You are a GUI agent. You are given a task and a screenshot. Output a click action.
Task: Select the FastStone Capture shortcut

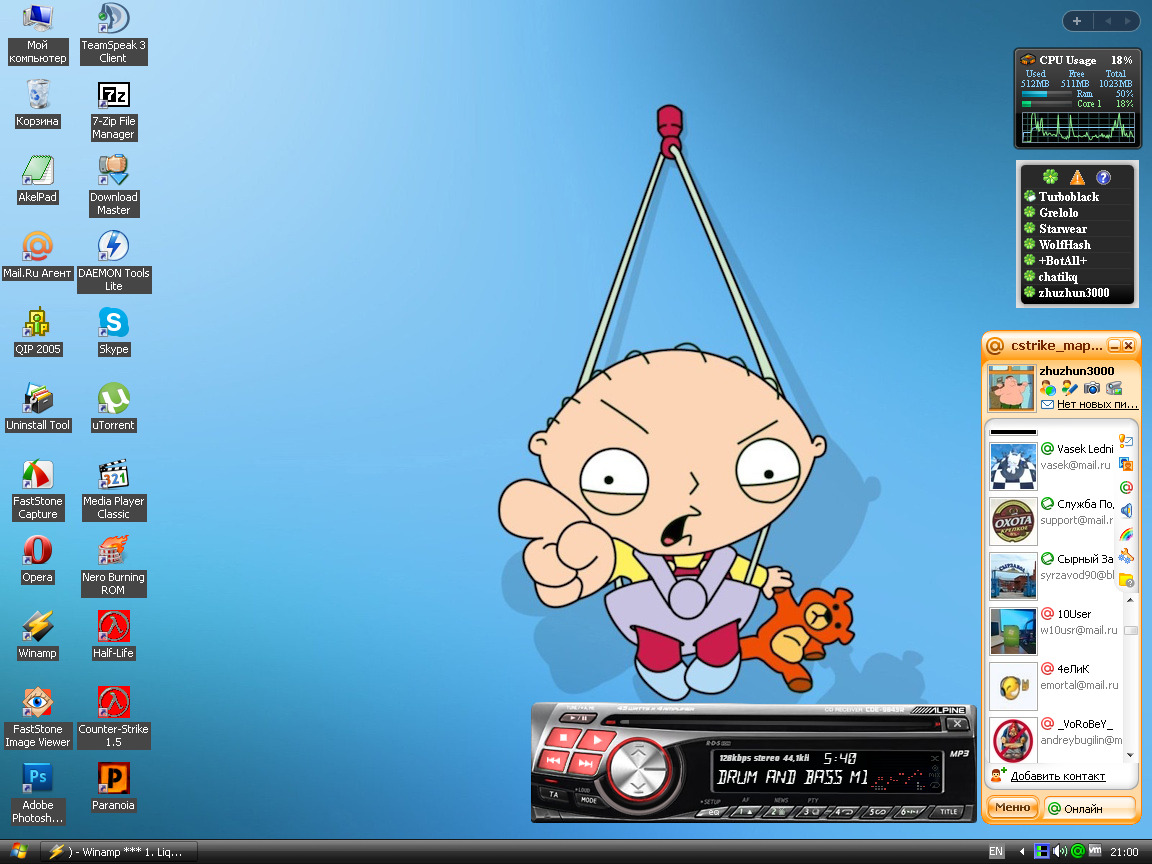click(x=37, y=490)
